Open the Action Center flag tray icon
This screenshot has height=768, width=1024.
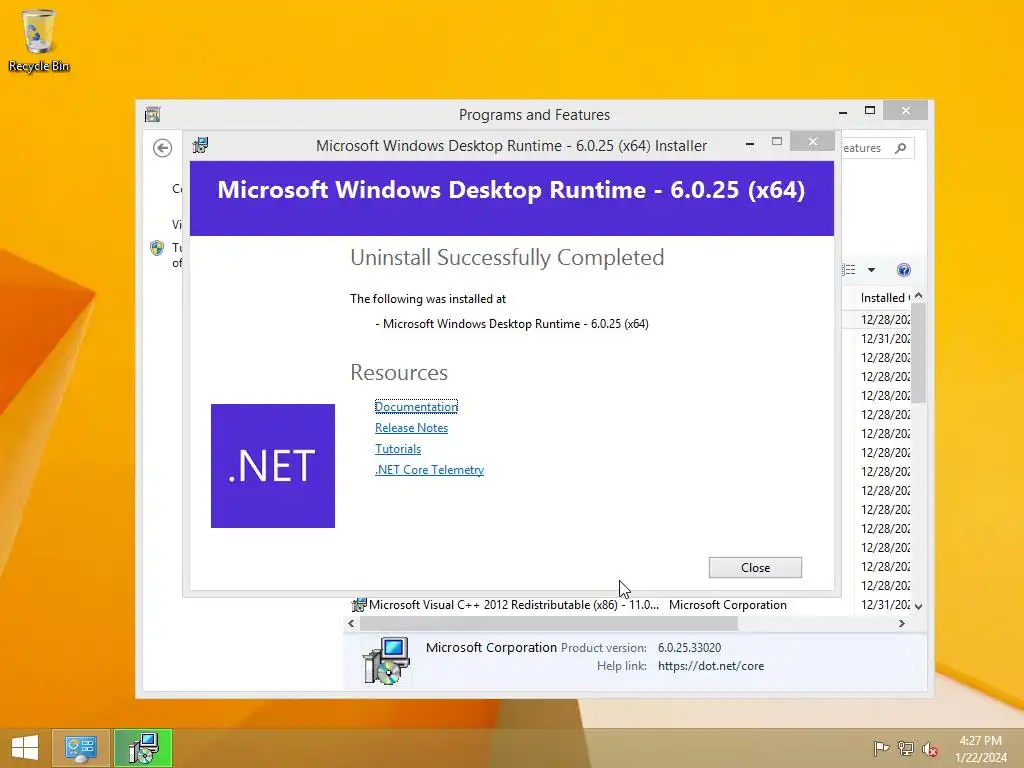pyautogui.click(x=881, y=748)
